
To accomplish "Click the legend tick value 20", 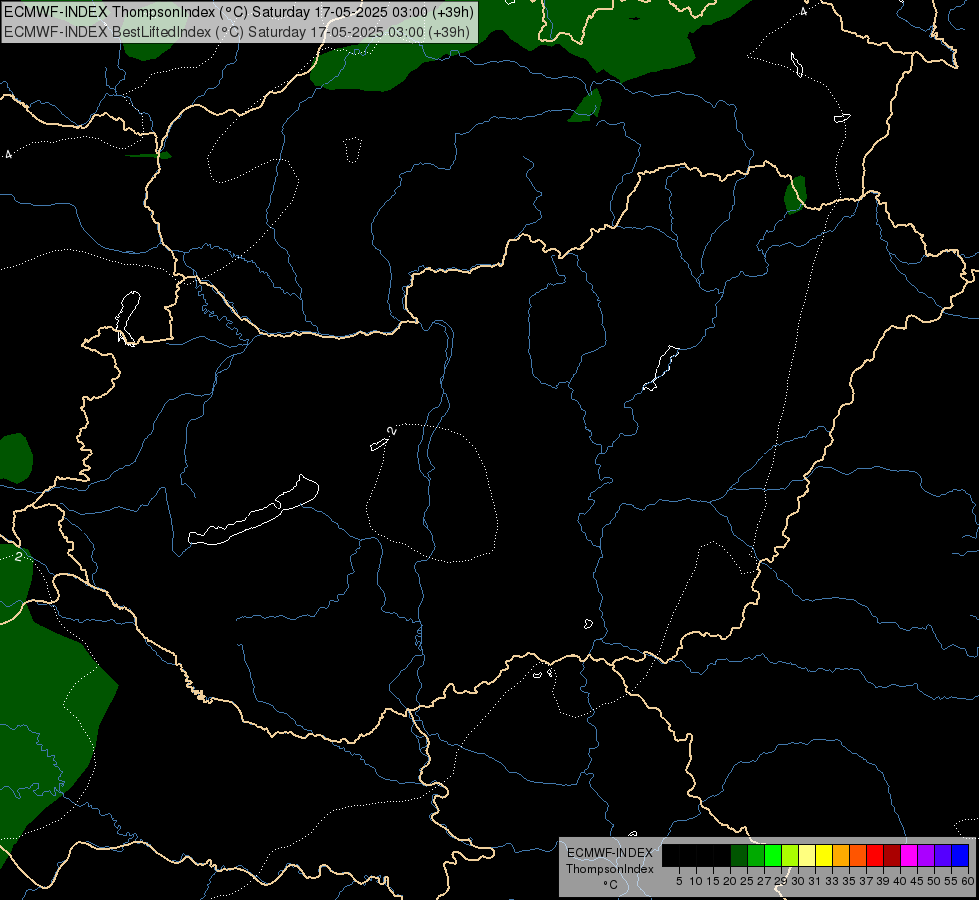I will coord(729,881).
